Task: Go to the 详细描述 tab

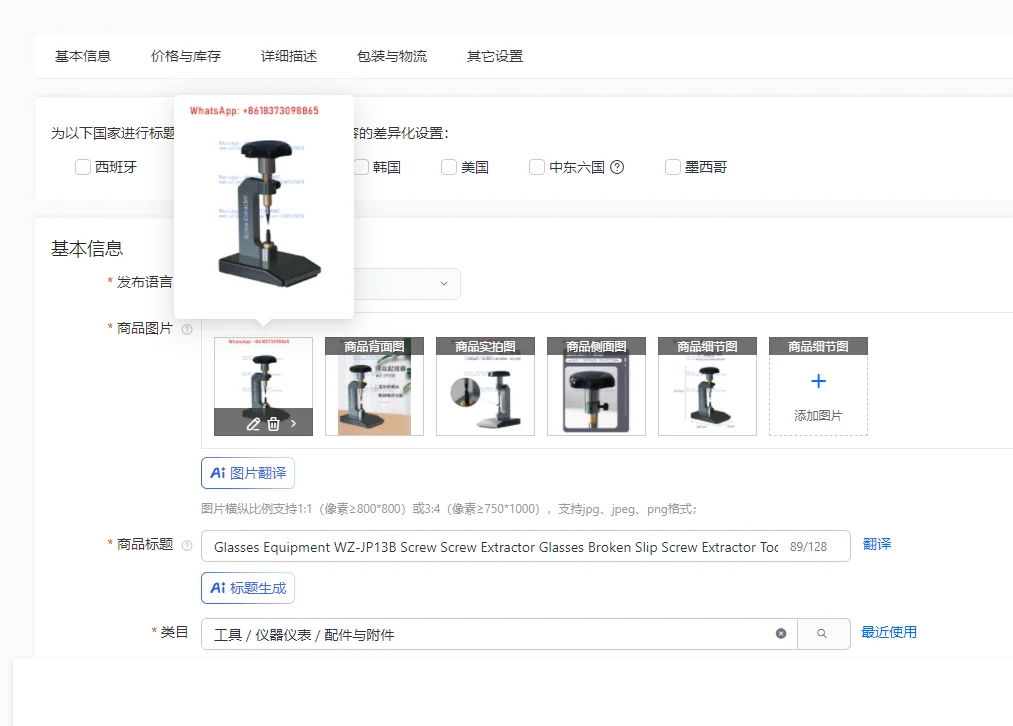Action: 289,56
